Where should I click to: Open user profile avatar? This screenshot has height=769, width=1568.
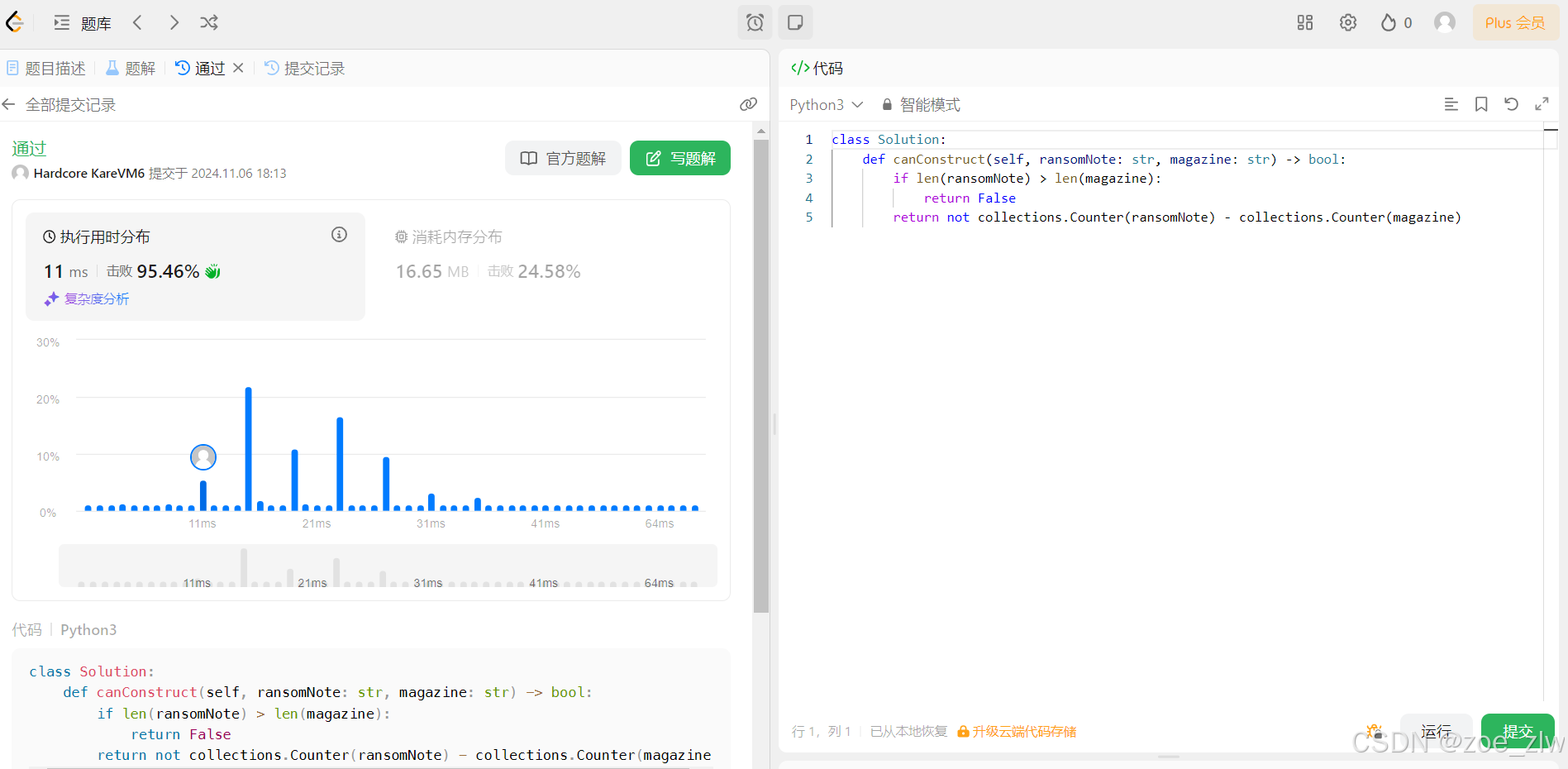[x=1445, y=22]
